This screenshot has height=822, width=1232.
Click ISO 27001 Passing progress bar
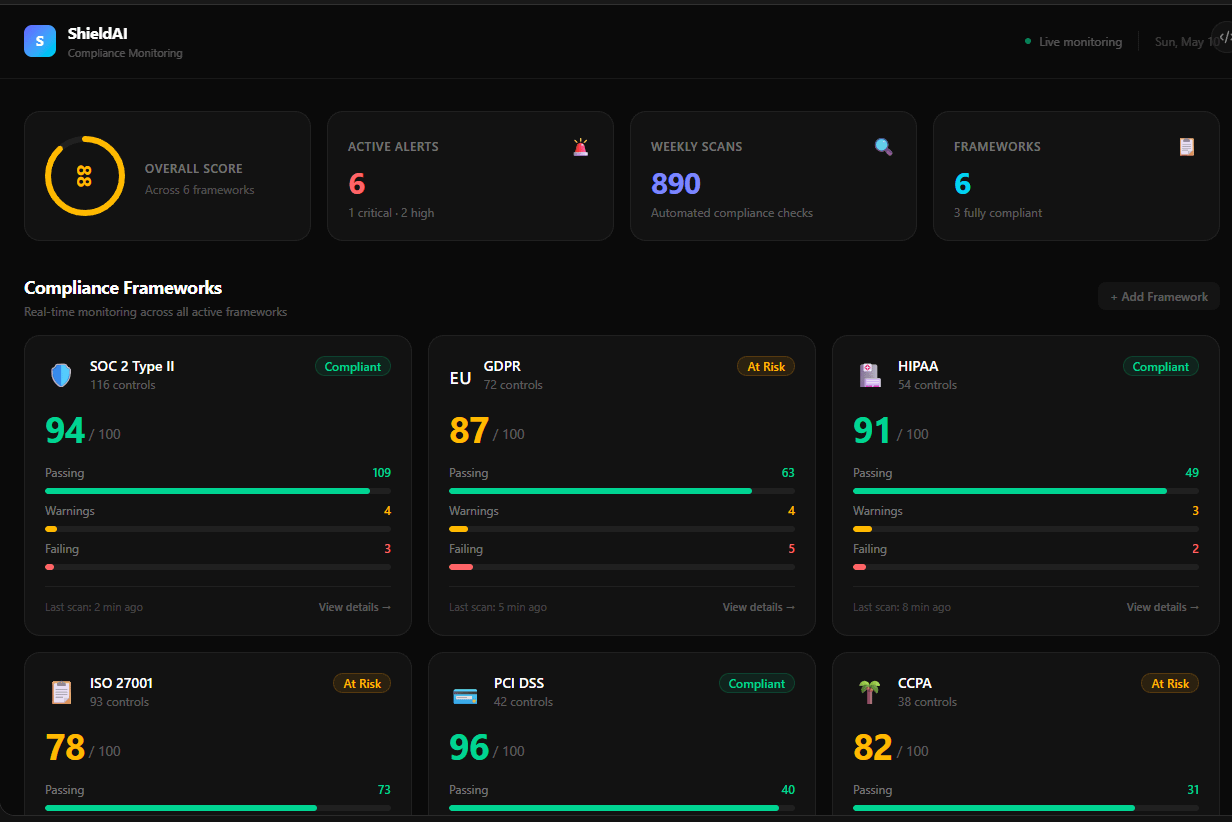pos(218,808)
